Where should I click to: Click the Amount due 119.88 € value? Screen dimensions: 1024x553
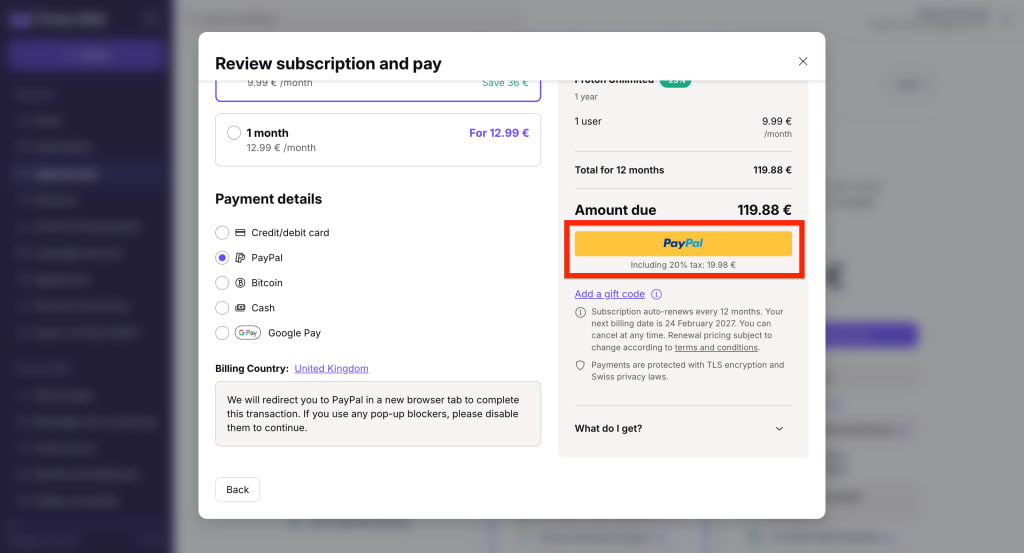click(764, 210)
